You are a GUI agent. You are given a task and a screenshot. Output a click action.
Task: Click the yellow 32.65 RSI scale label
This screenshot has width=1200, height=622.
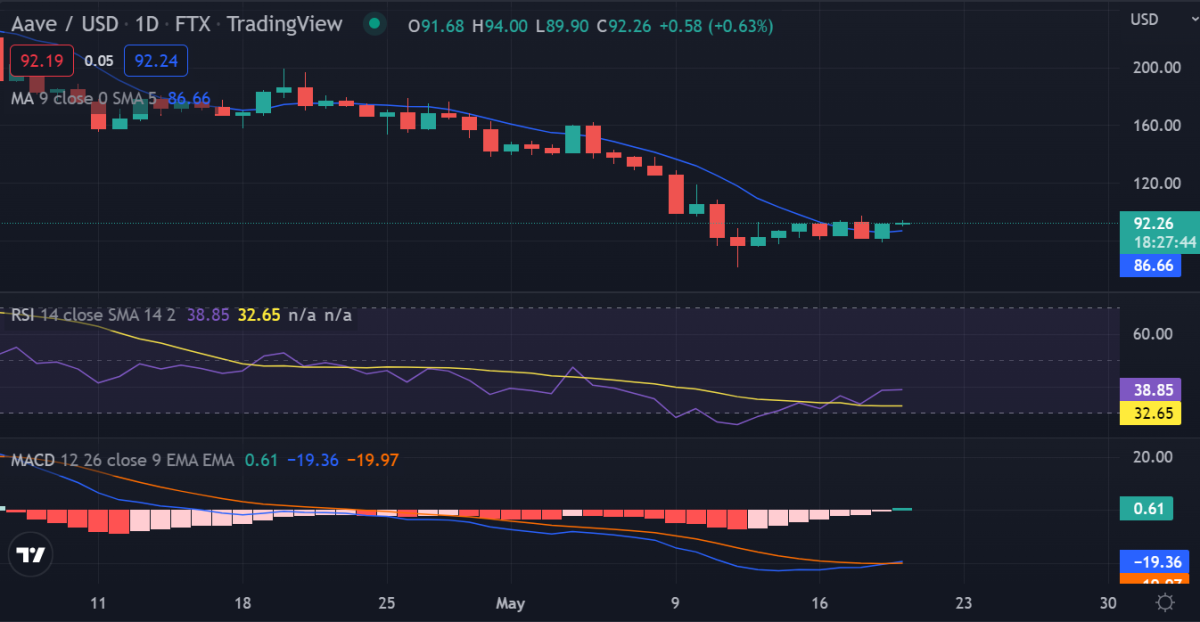[1152, 413]
